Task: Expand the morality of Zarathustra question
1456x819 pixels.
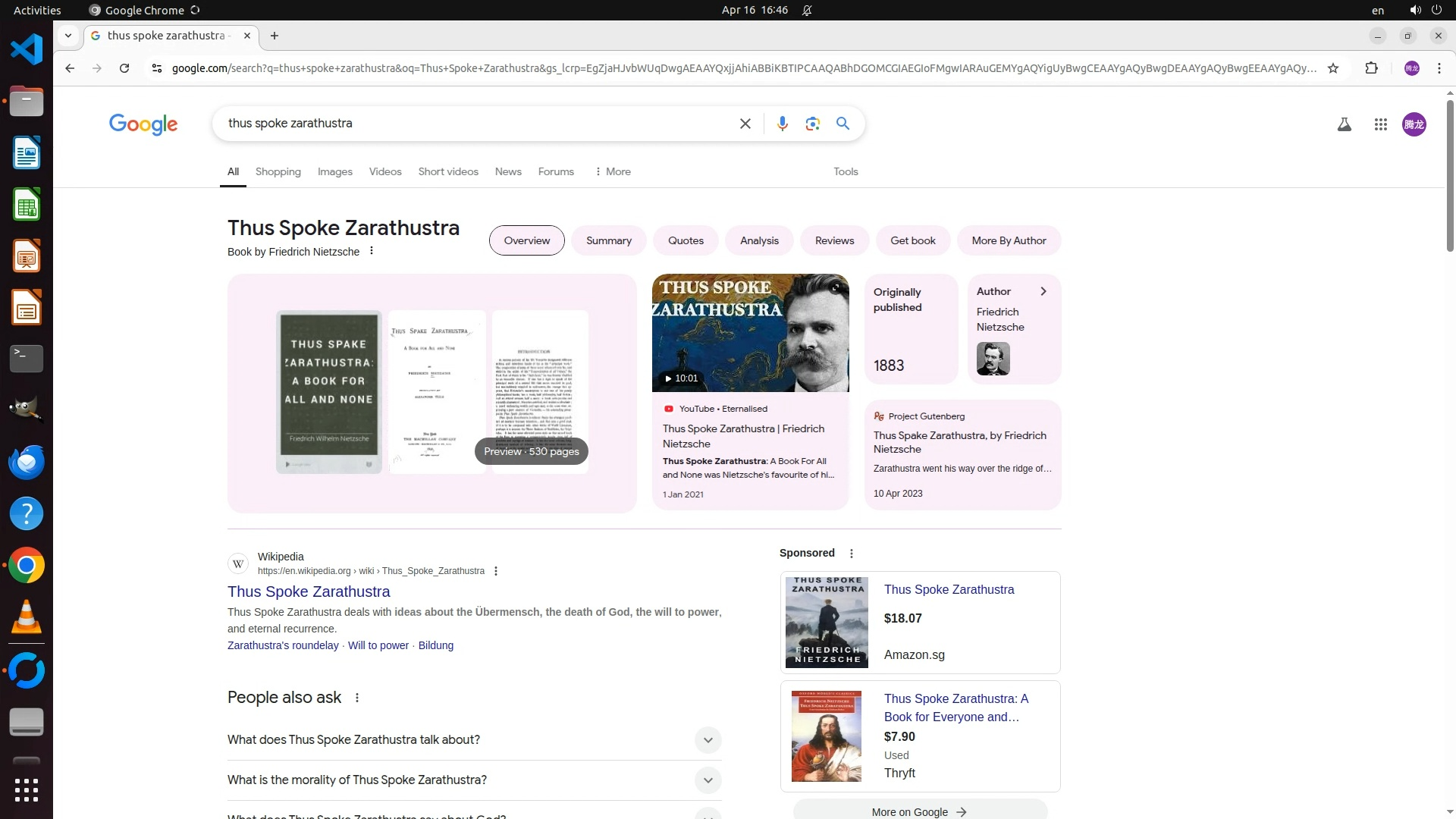Action: 707,780
